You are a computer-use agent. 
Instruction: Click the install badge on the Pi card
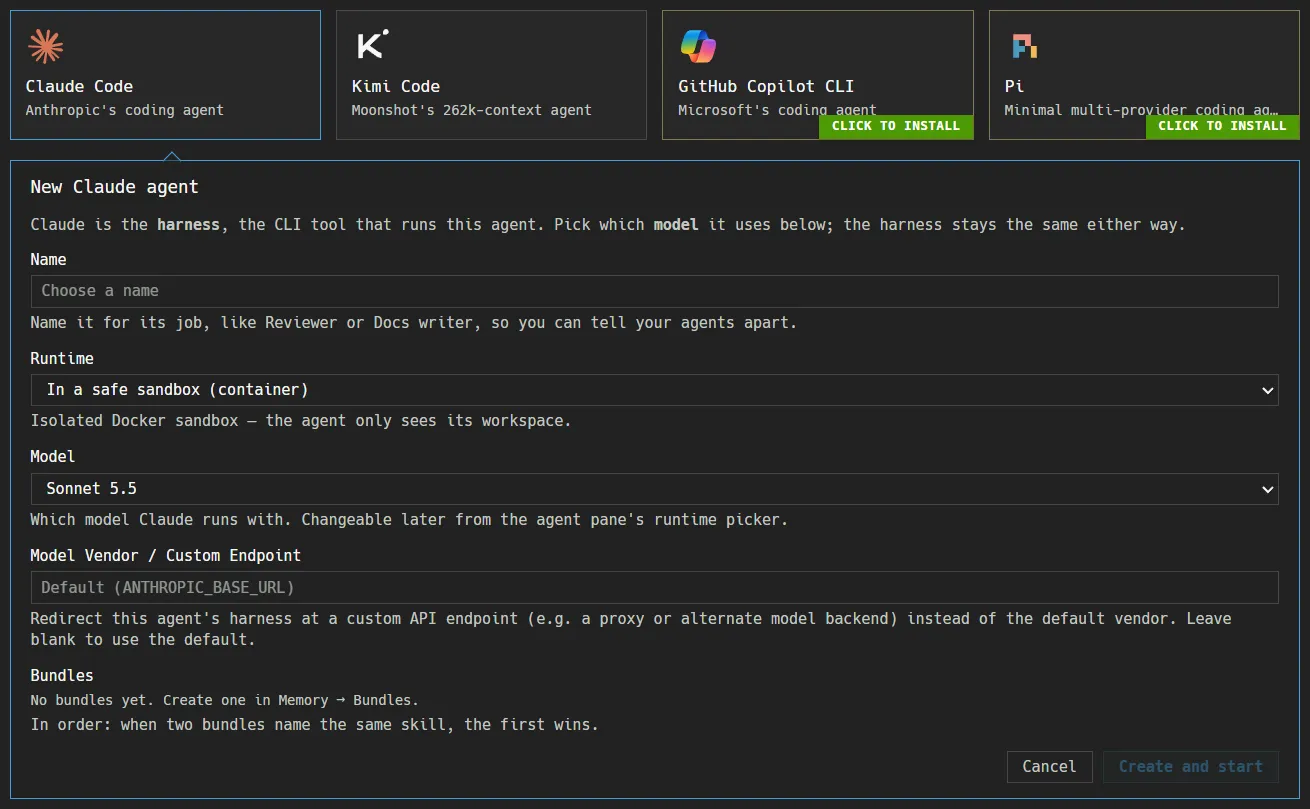[x=1222, y=126]
